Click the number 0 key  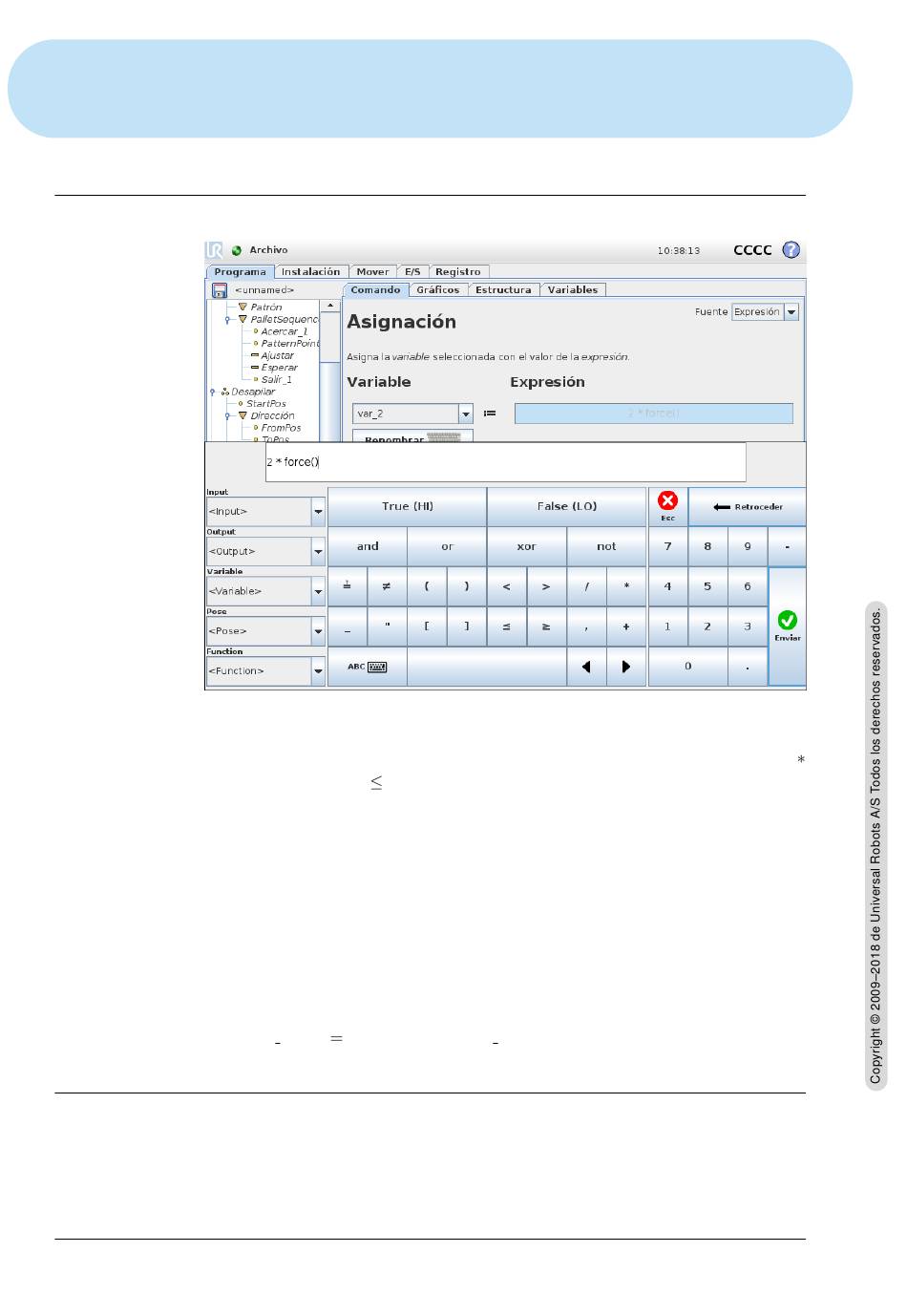tap(687, 667)
